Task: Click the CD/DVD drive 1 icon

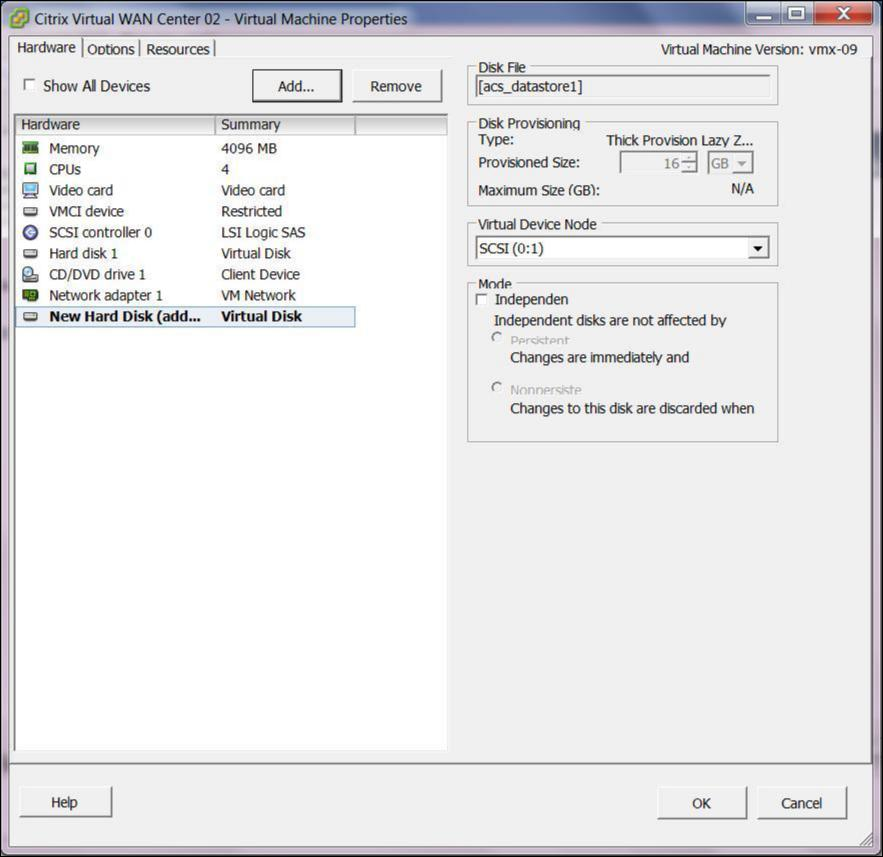Action: click(30, 274)
